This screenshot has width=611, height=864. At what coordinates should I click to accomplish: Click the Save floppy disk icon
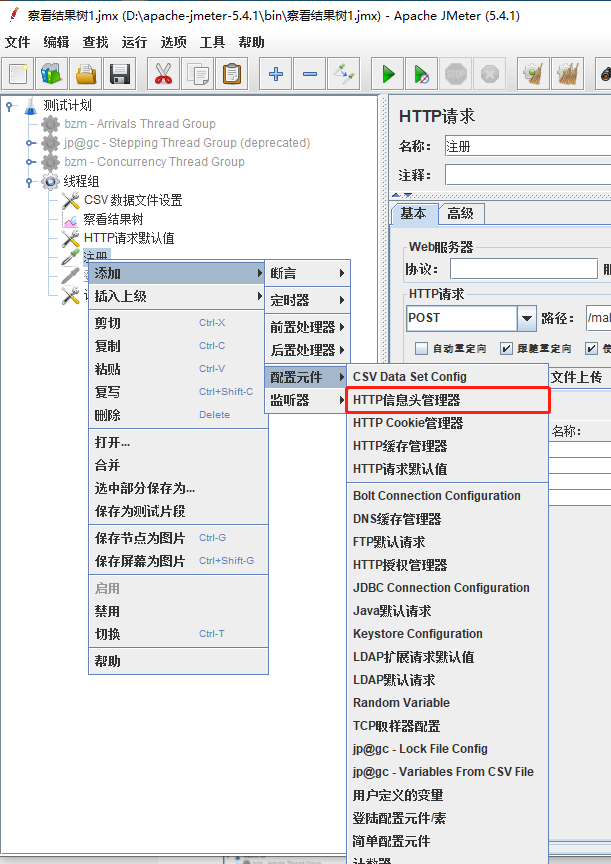coord(120,73)
